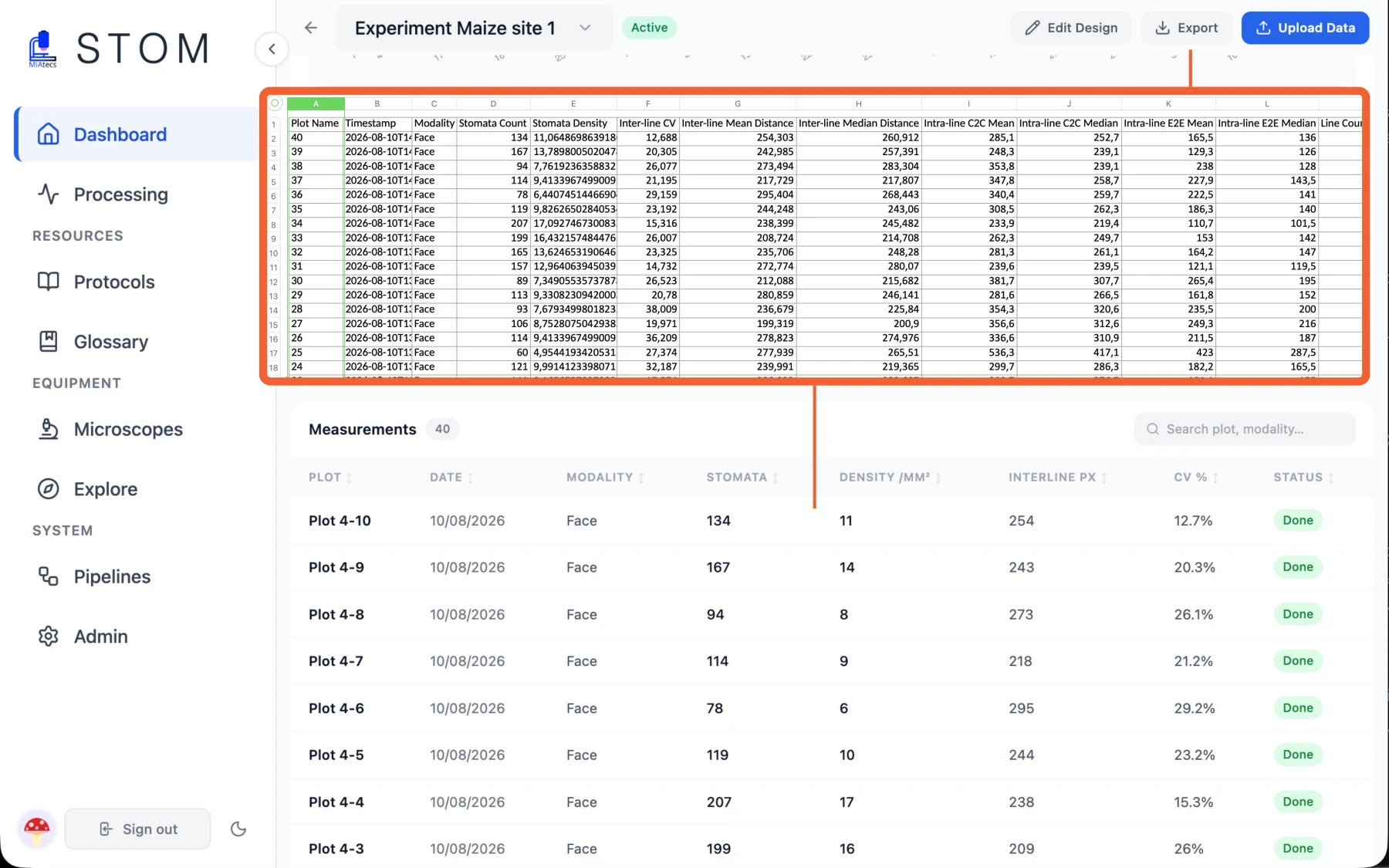Open the Protocols menu item
Viewport: 1389px width, 868px height.
click(x=137, y=282)
